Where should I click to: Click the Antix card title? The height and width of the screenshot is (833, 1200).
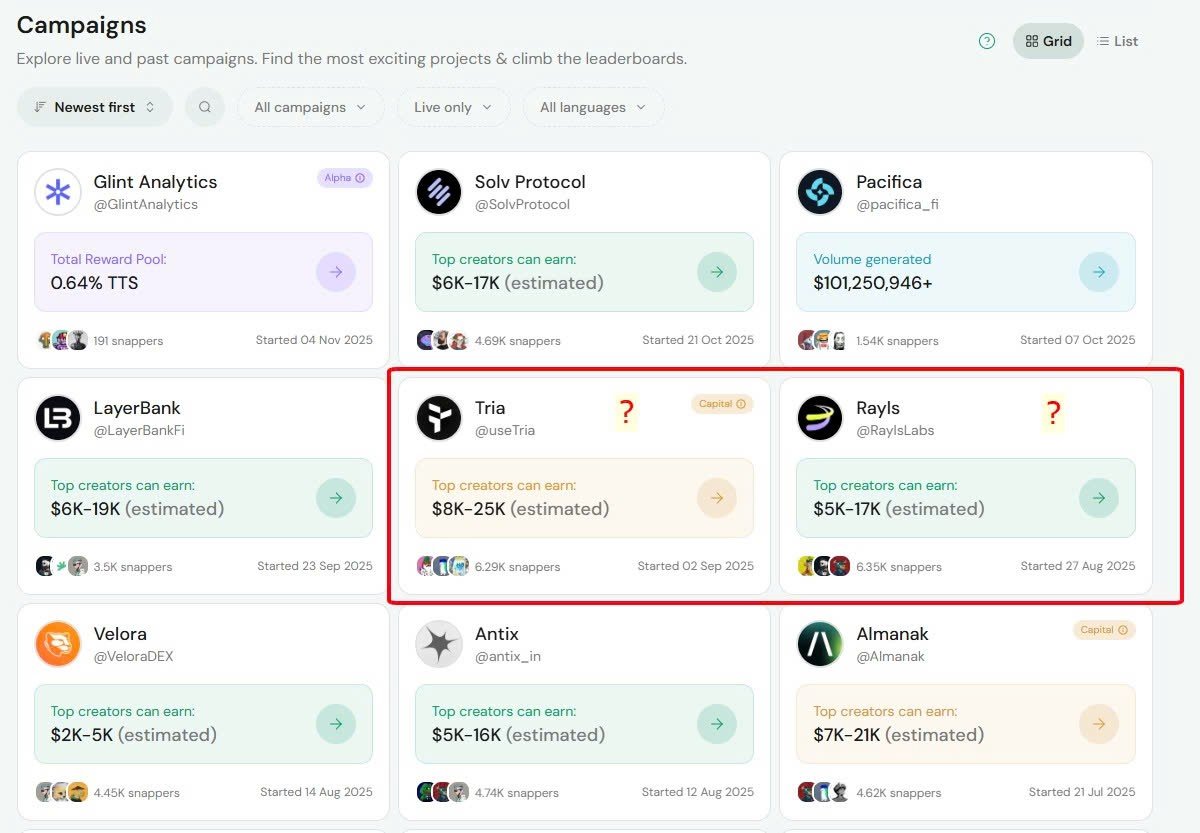pyautogui.click(x=497, y=634)
